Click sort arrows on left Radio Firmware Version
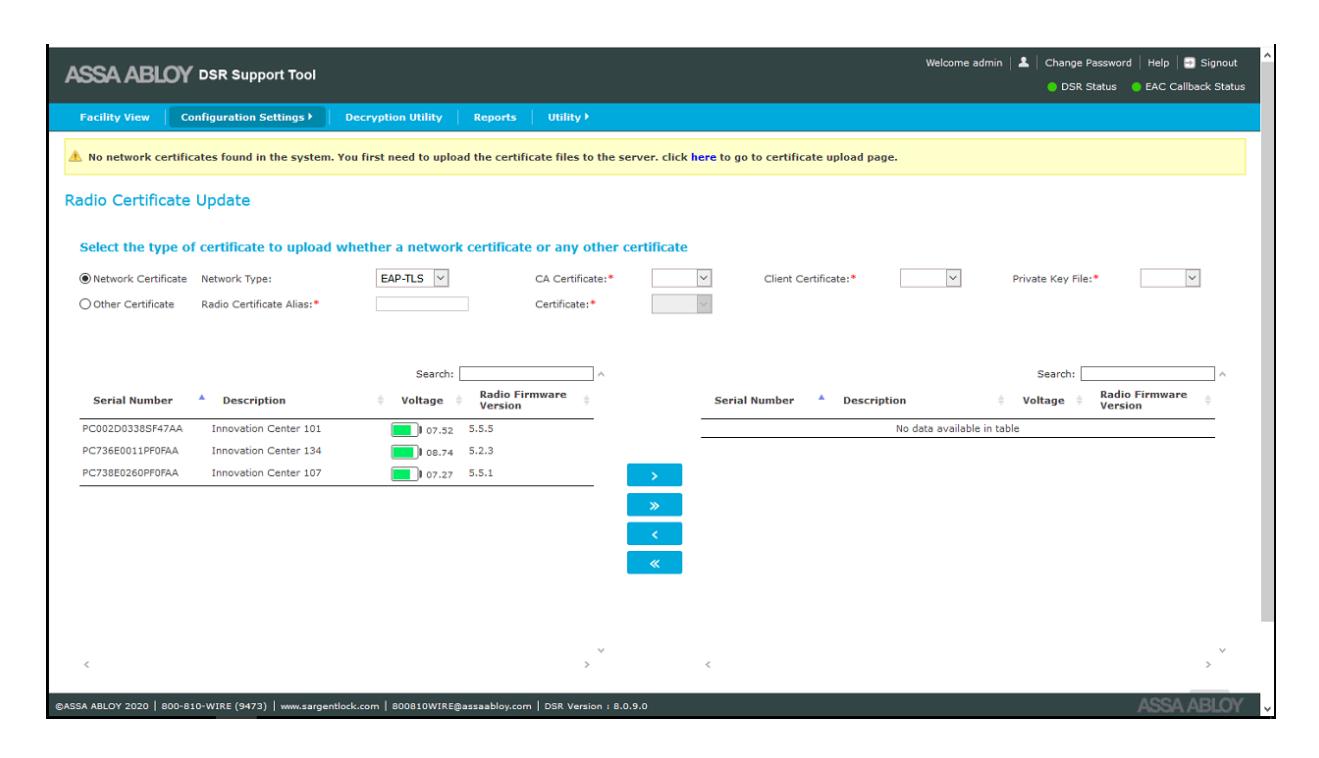This screenshot has width=1319, height=758. pyautogui.click(x=587, y=401)
